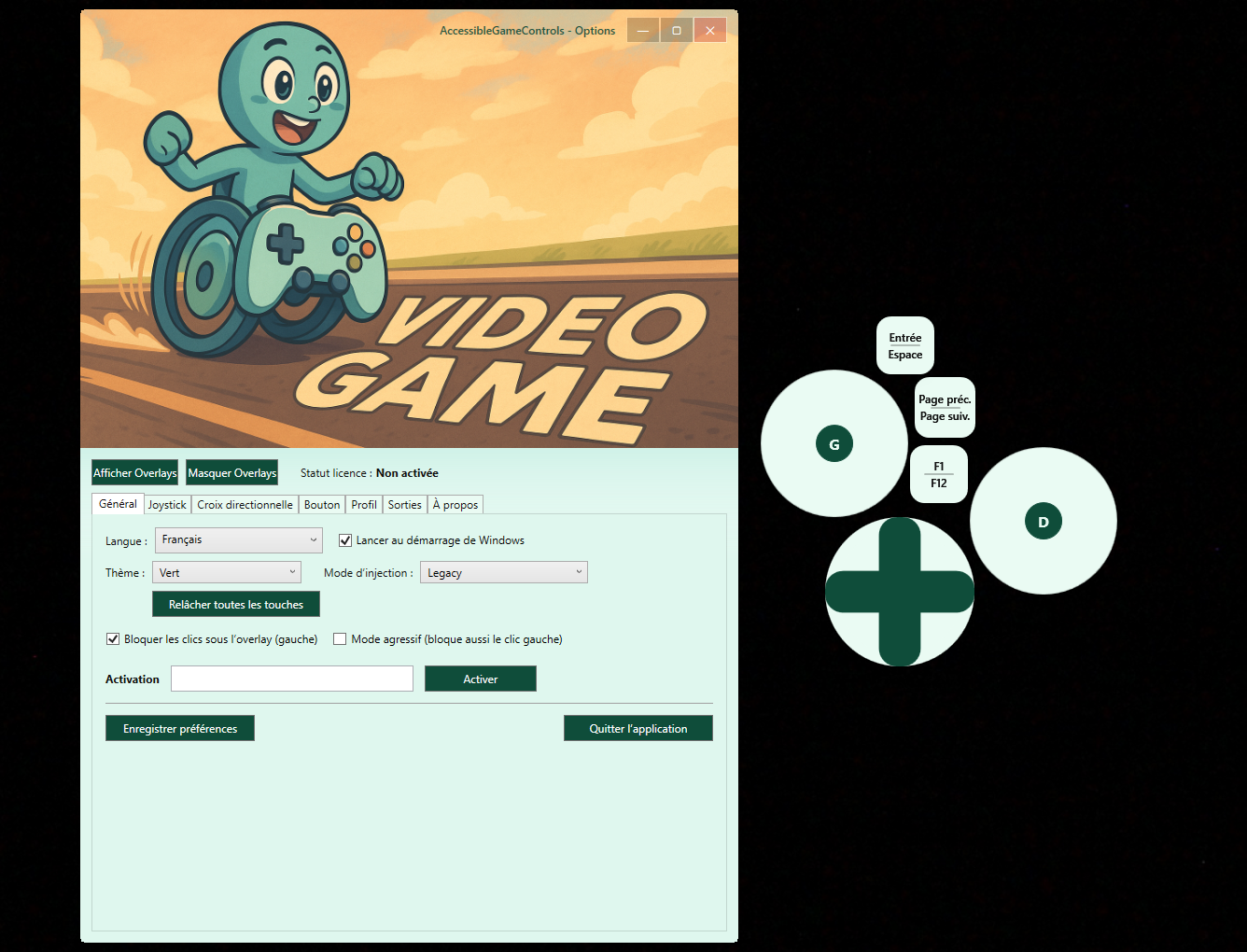This screenshot has width=1247, height=952.
Task: Open the Croix directionnelle tab
Action: [x=245, y=505]
